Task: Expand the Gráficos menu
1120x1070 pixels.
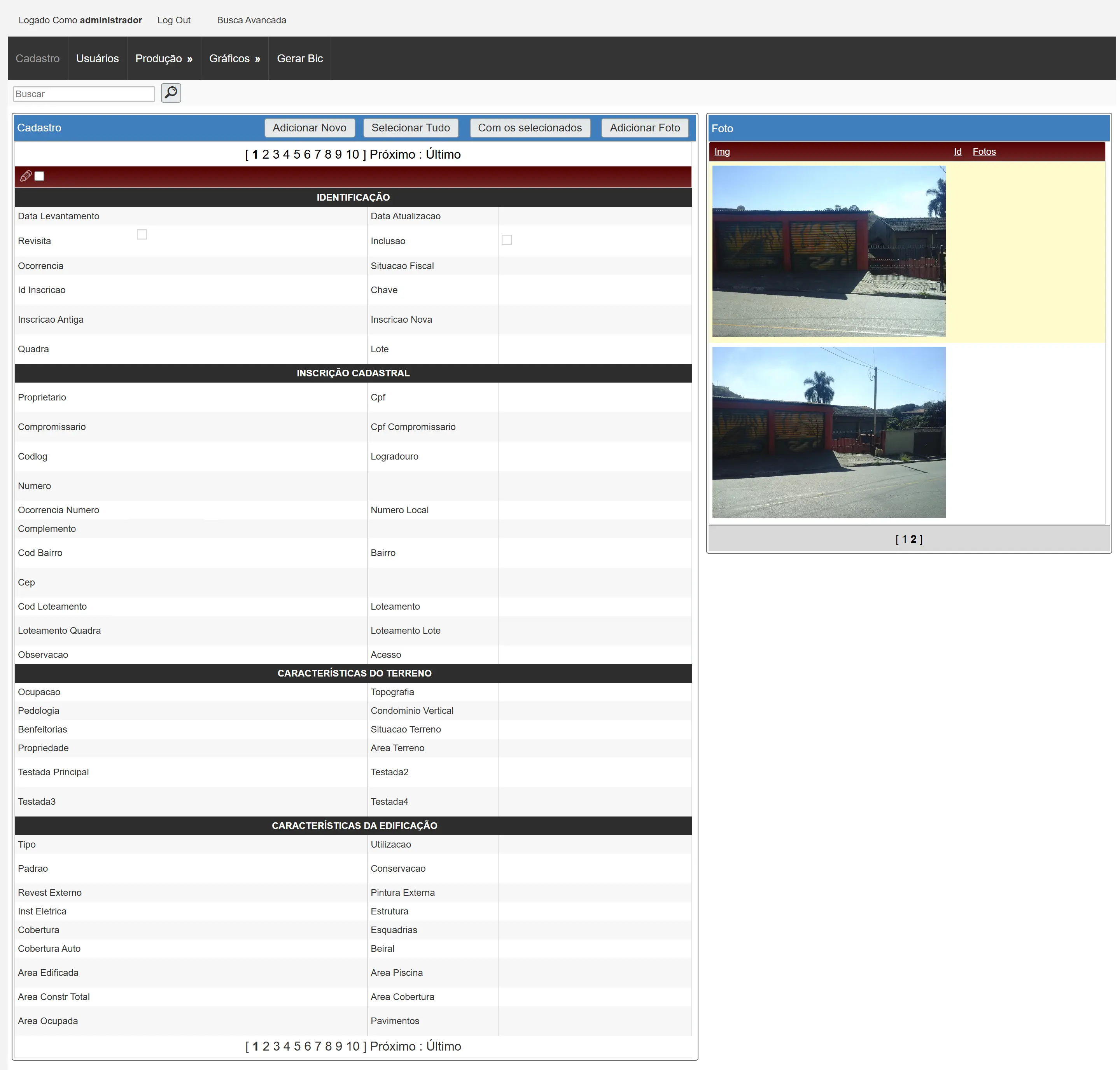Action: [234, 59]
